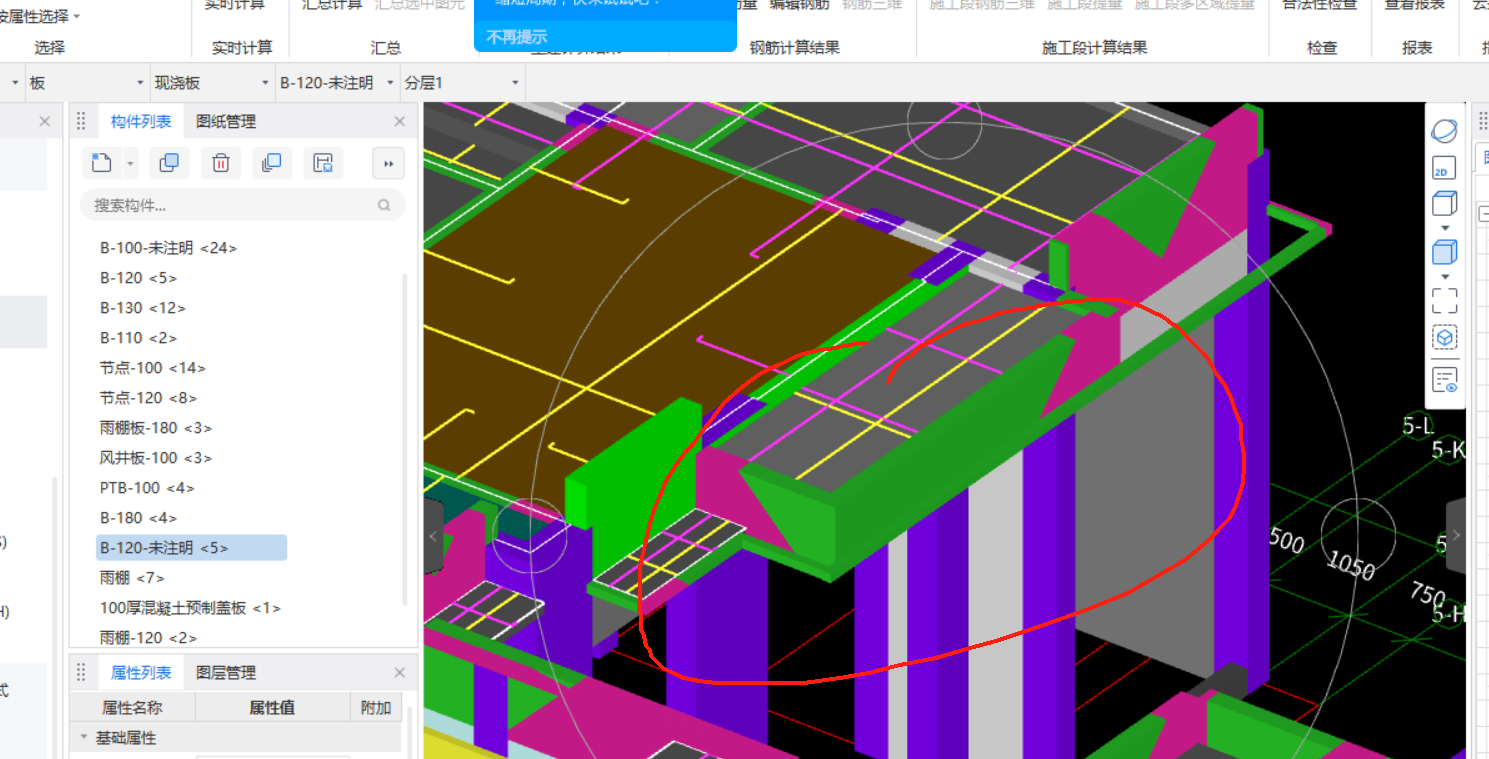Click the search magnifier icon in component search
The height and width of the screenshot is (759, 1489).
pyautogui.click(x=384, y=205)
